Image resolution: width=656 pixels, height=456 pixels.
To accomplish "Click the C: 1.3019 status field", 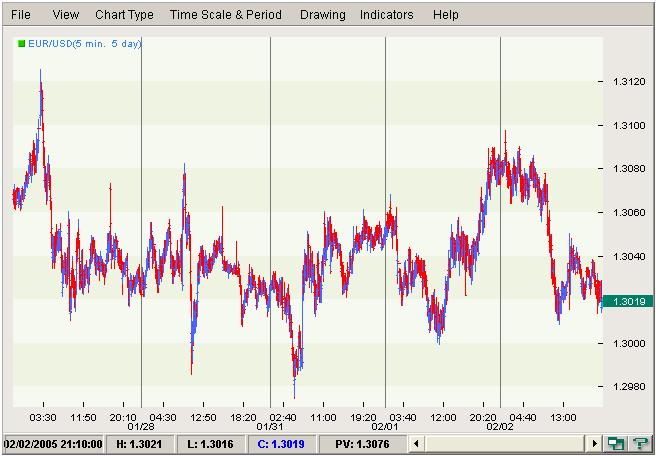I will tap(281, 444).
